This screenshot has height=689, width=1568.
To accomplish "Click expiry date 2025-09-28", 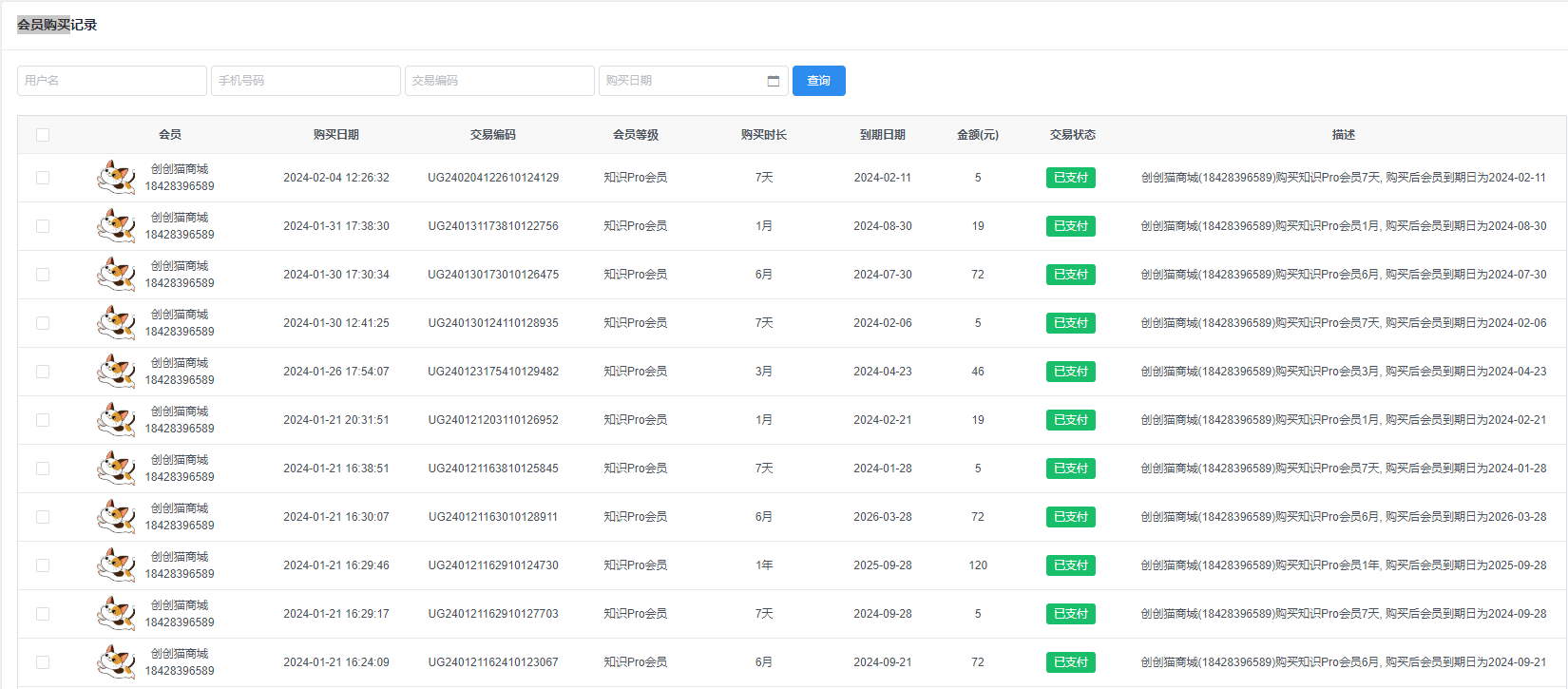I will click(883, 565).
